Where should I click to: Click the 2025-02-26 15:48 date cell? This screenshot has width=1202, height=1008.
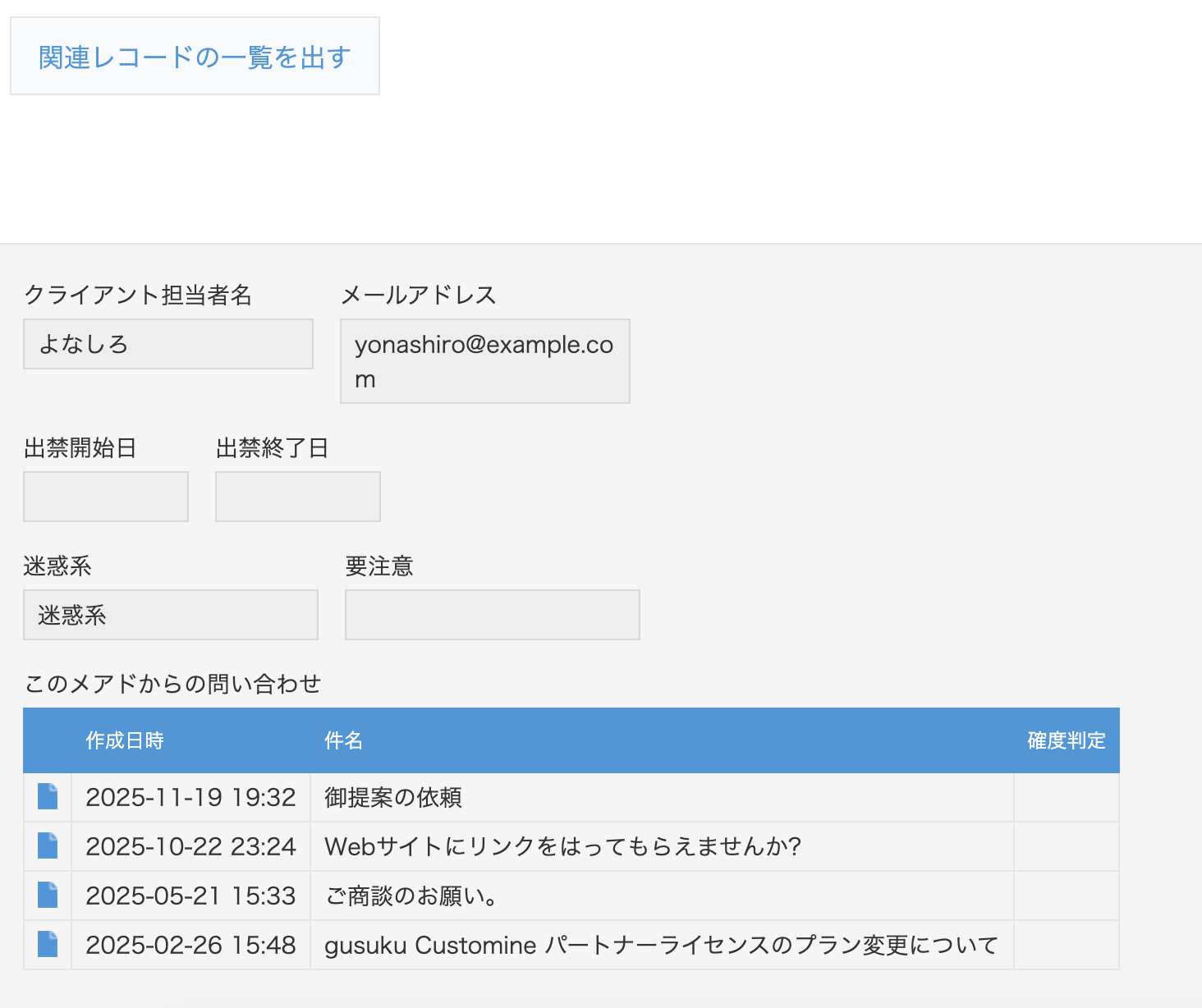(x=190, y=945)
